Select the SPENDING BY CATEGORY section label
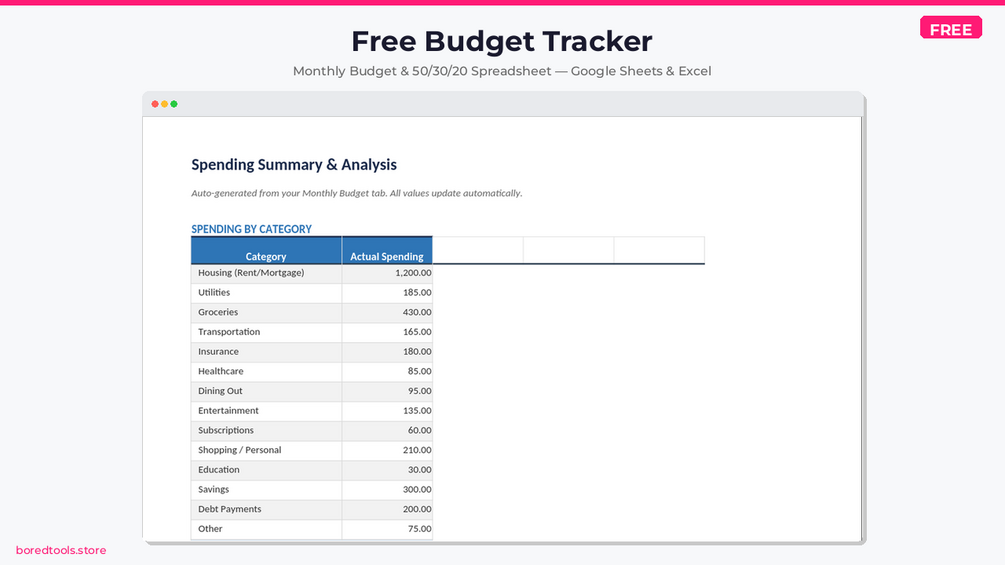Viewport: 1005px width, 565px height. pyautogui.click(x=251, y=229)
